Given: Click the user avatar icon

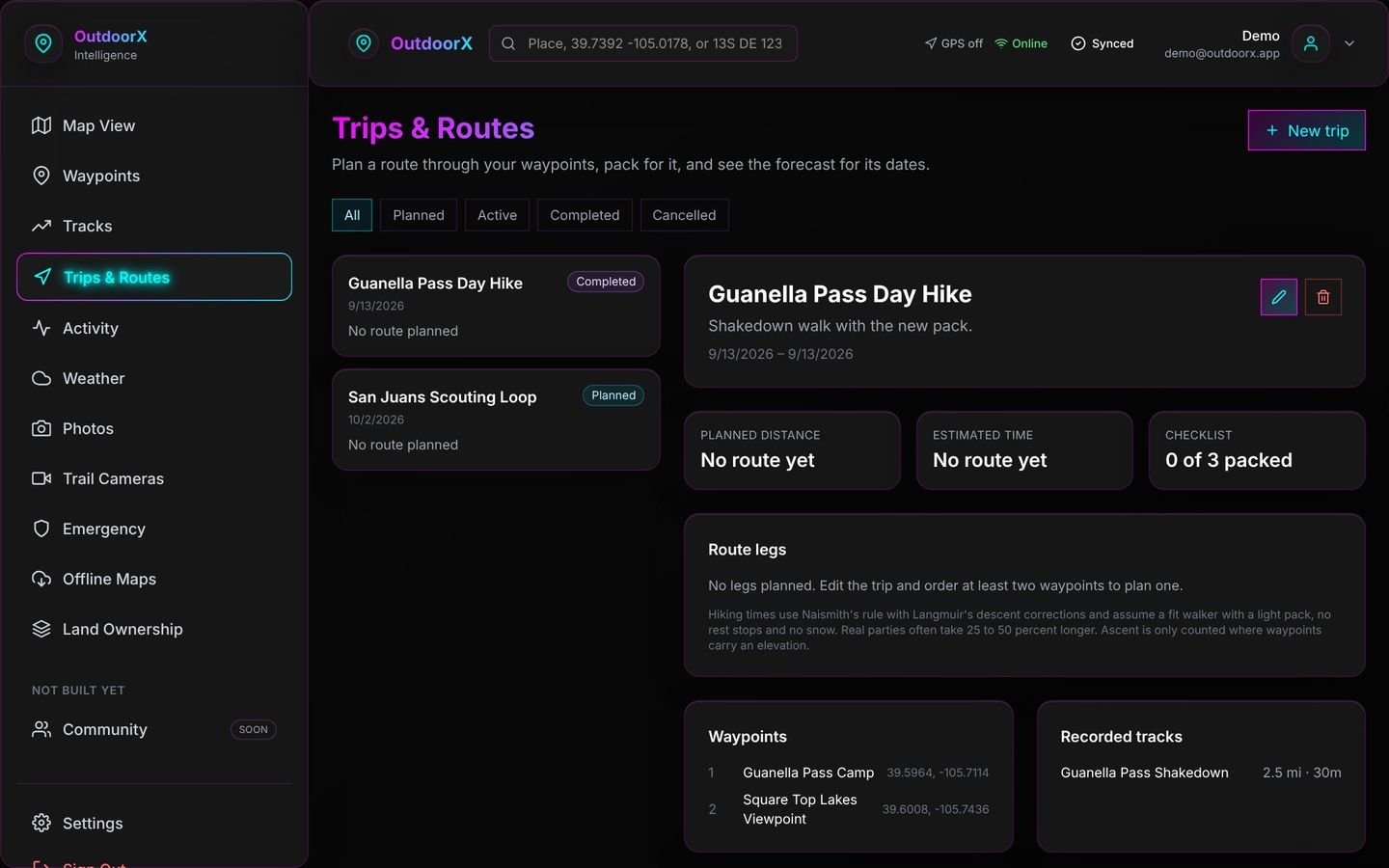Looking at the screenshot, I should [x=1310, y=43].
